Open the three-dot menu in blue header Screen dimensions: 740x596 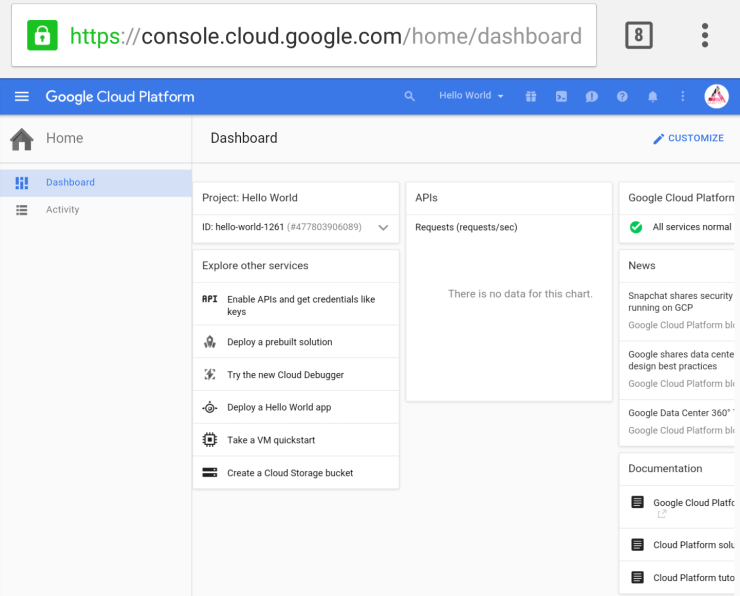[683, 97]
